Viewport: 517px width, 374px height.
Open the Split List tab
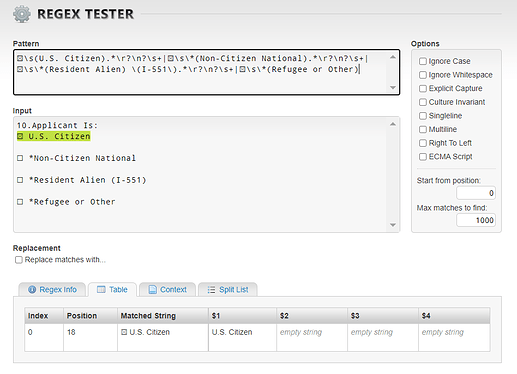(x=228, y=289)
